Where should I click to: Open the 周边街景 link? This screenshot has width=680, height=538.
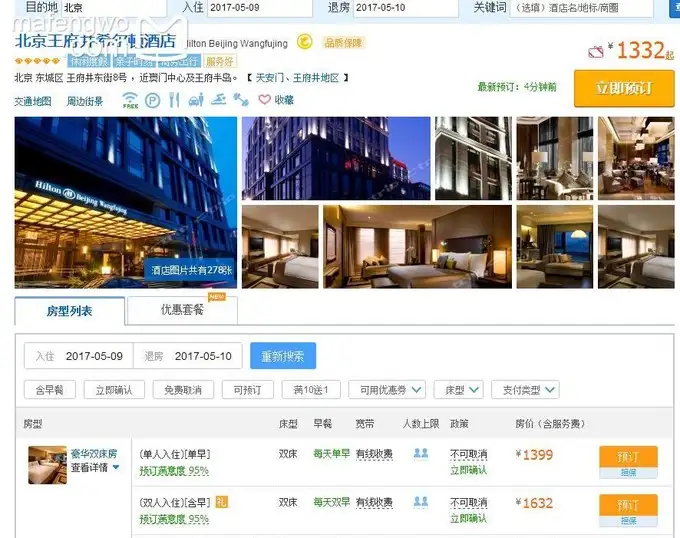pos(85,101)
